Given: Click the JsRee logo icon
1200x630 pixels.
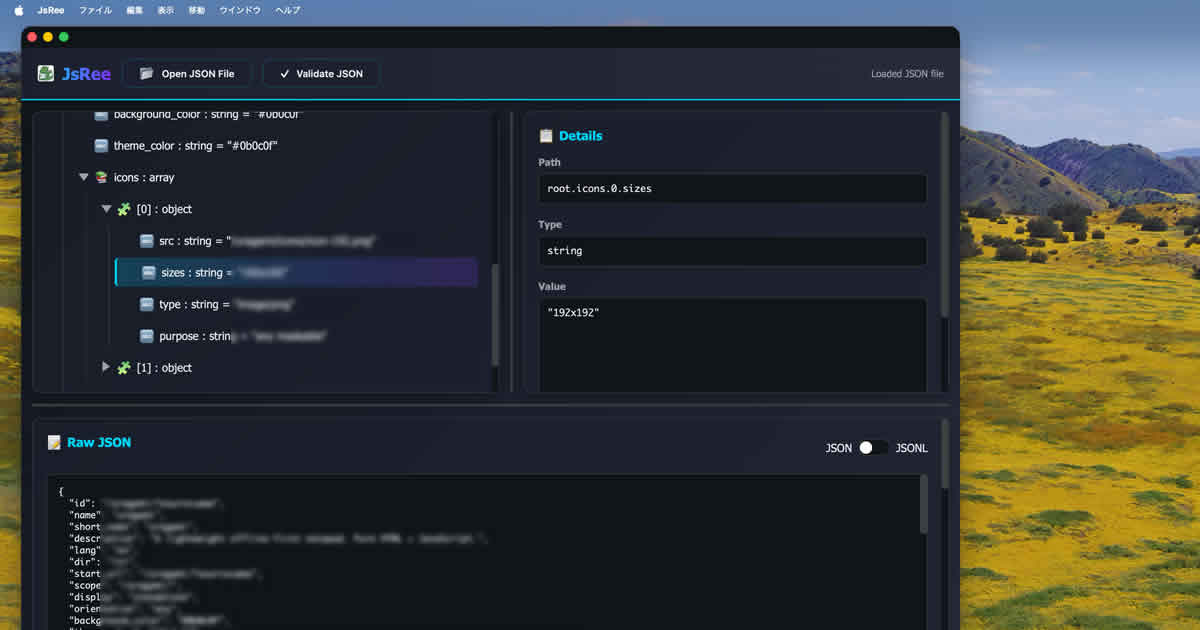Looking at the screenshot, I should pos(45,73).
